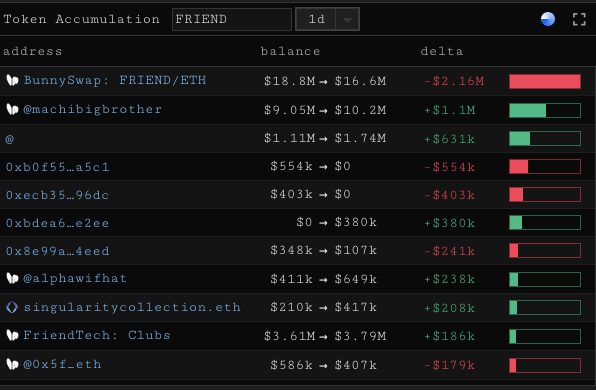Click the ENS icon beside singularitycollection.eth
Screen dimensions: 596x390
pyautogui.click(x=12, y=307)
